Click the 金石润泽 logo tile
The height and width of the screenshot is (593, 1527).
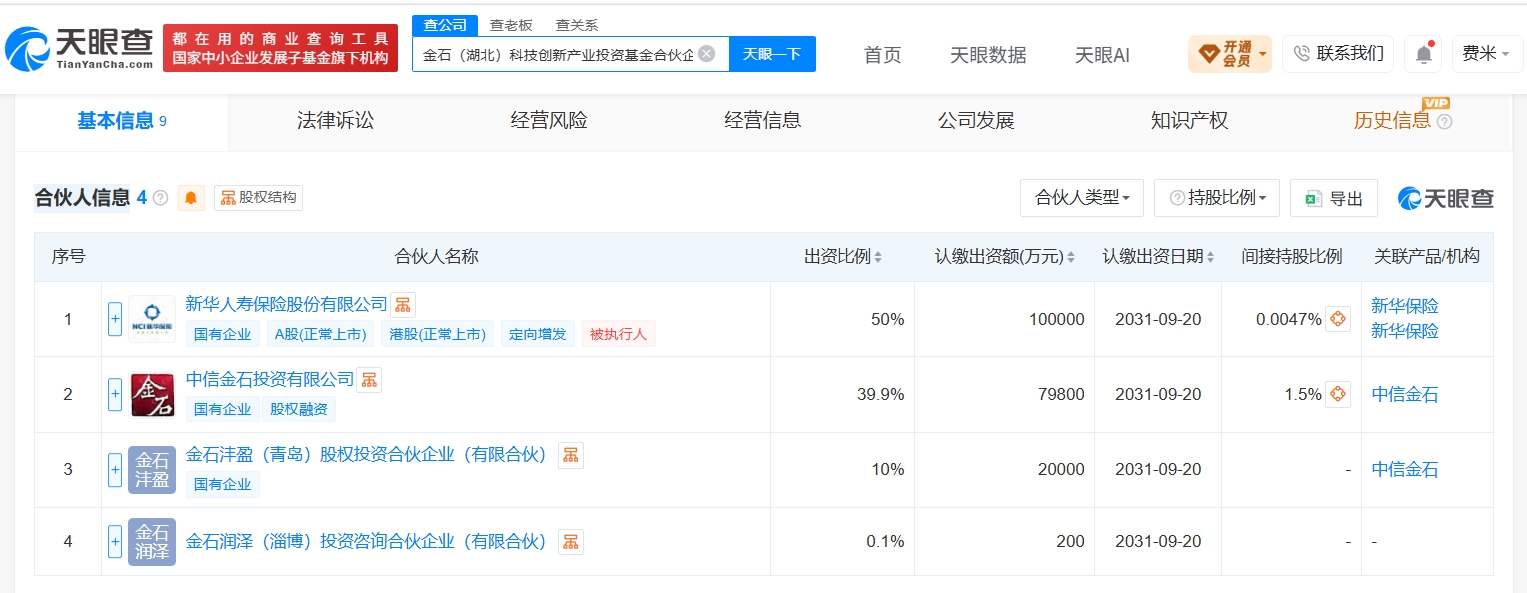pyautogui.click(x=152, y=541)
